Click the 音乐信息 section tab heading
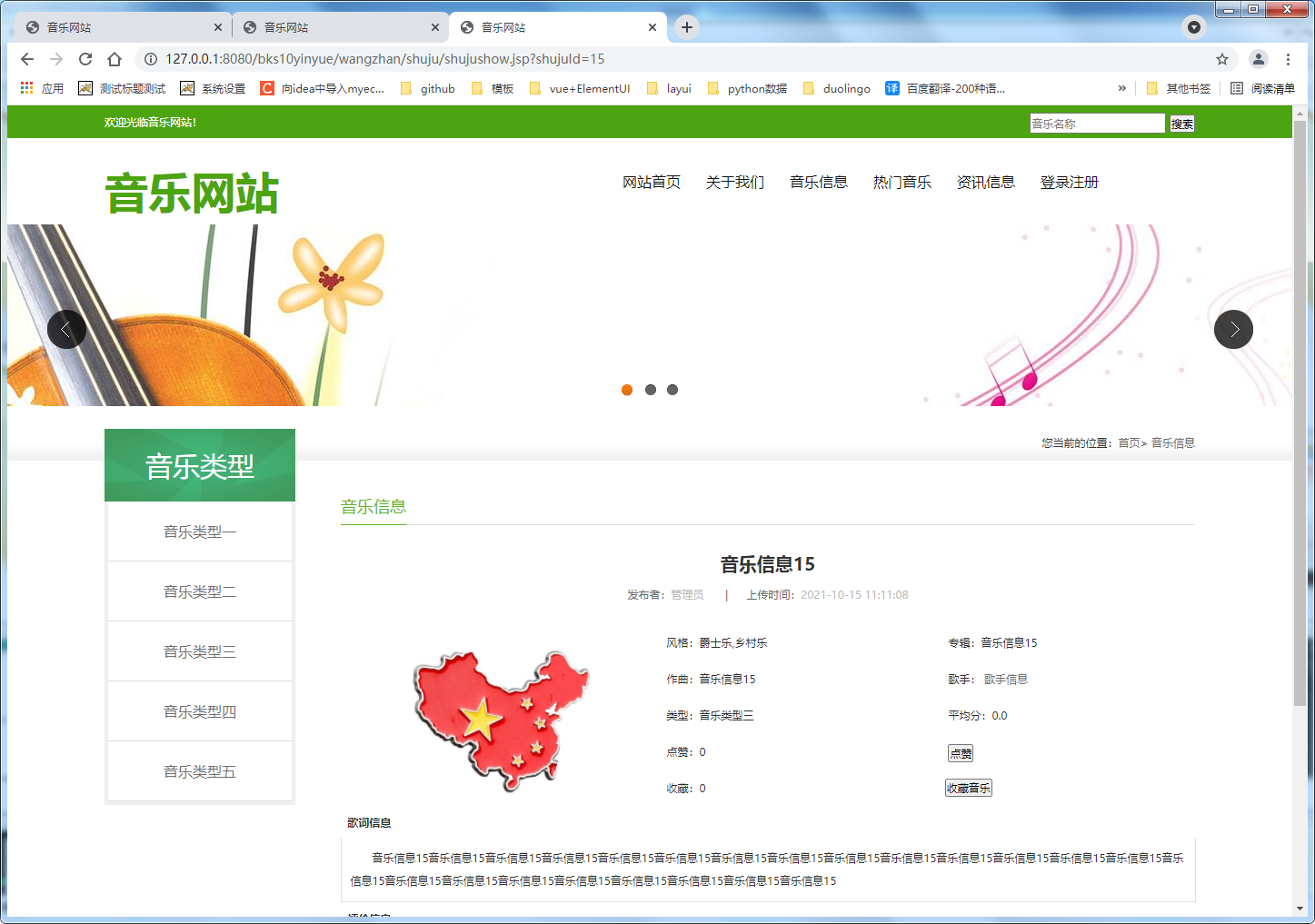The width and height of the screenshot is (1315, 924). click(374, 507)
